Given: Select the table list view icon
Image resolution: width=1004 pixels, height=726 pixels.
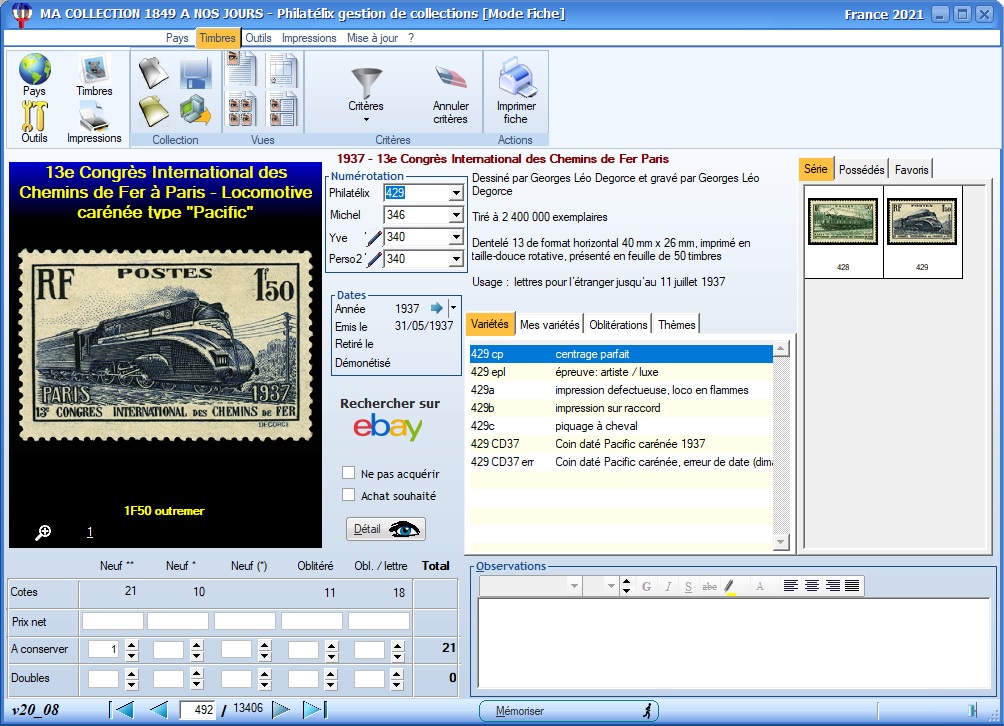Looking at the screenshot, I should [x=282, y=70].
